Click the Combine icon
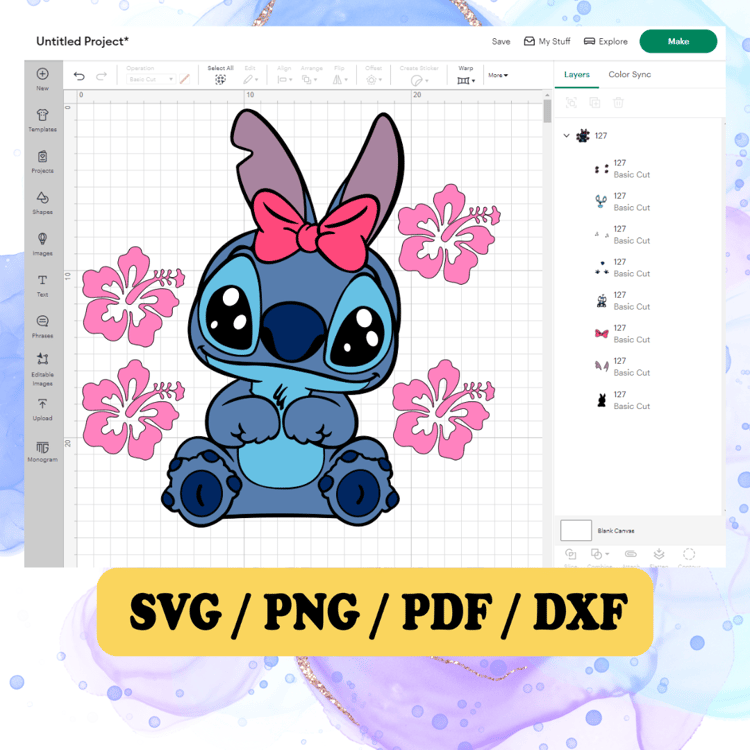Viewport: 750px width, 750px height. [x=599, y=555]
